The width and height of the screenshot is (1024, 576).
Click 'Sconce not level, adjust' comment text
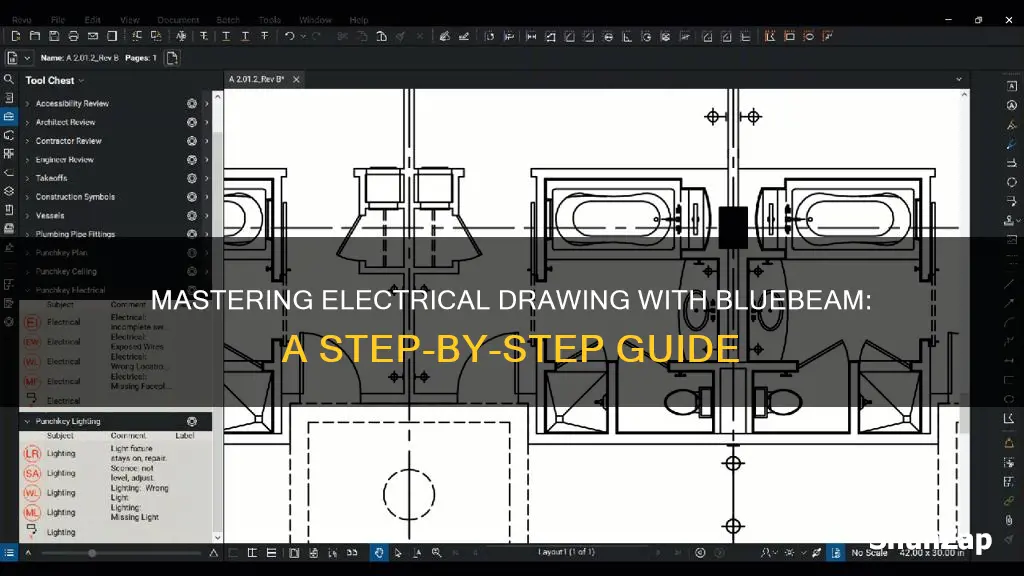[132, 473]
